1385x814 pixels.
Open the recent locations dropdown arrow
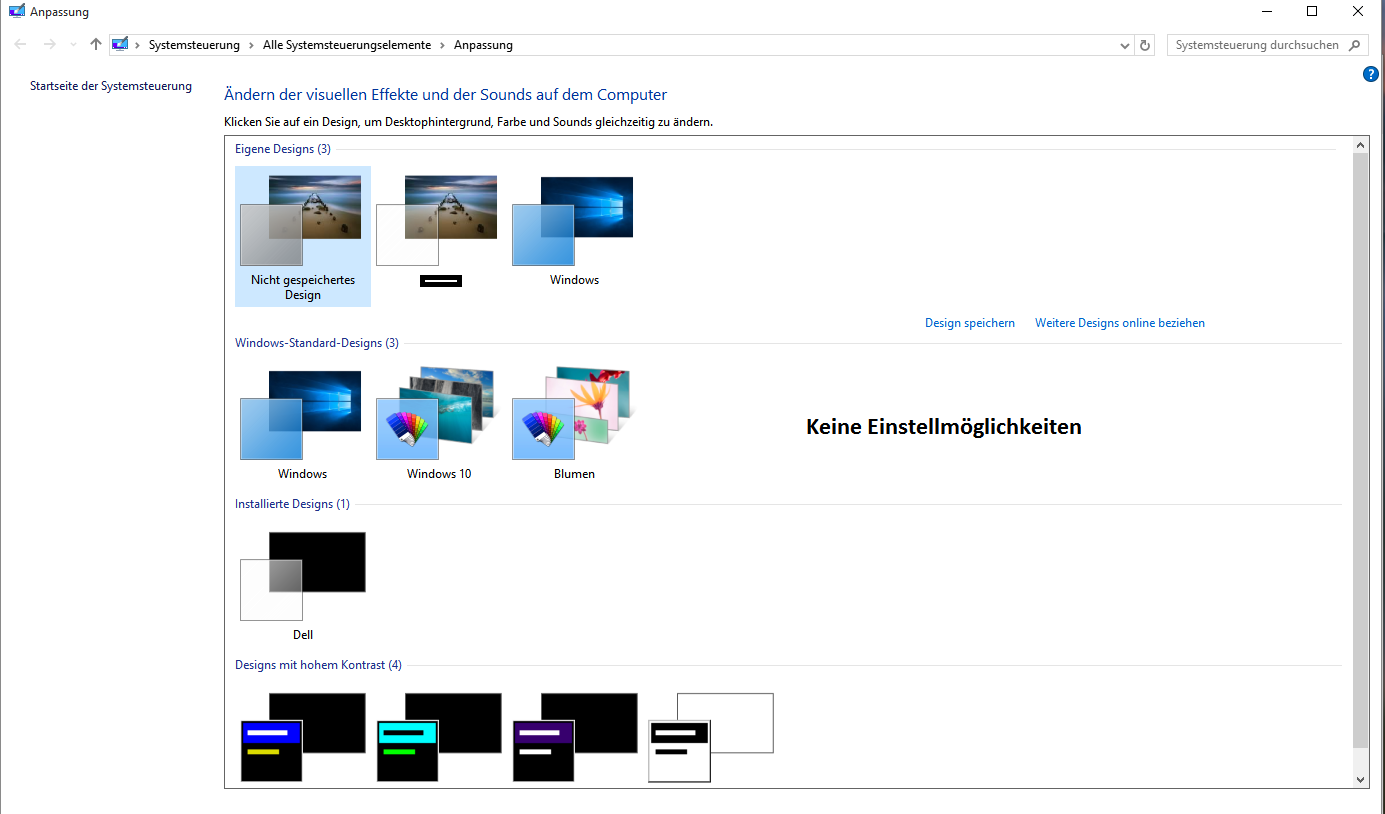click(x=73, y=45)
